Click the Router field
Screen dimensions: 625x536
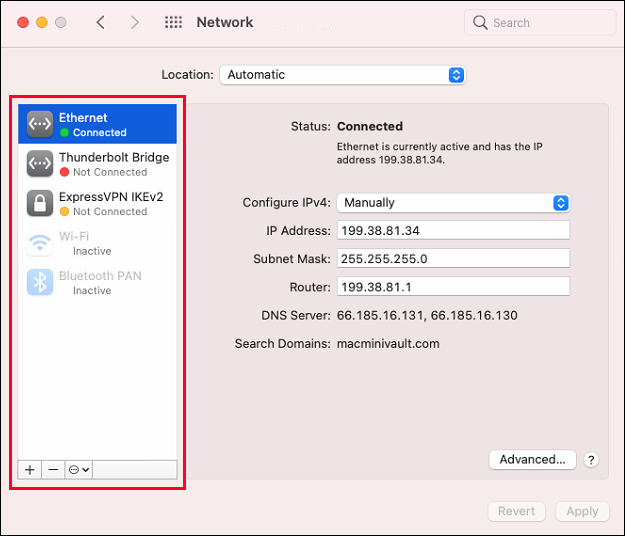click(x=453, y=287)
